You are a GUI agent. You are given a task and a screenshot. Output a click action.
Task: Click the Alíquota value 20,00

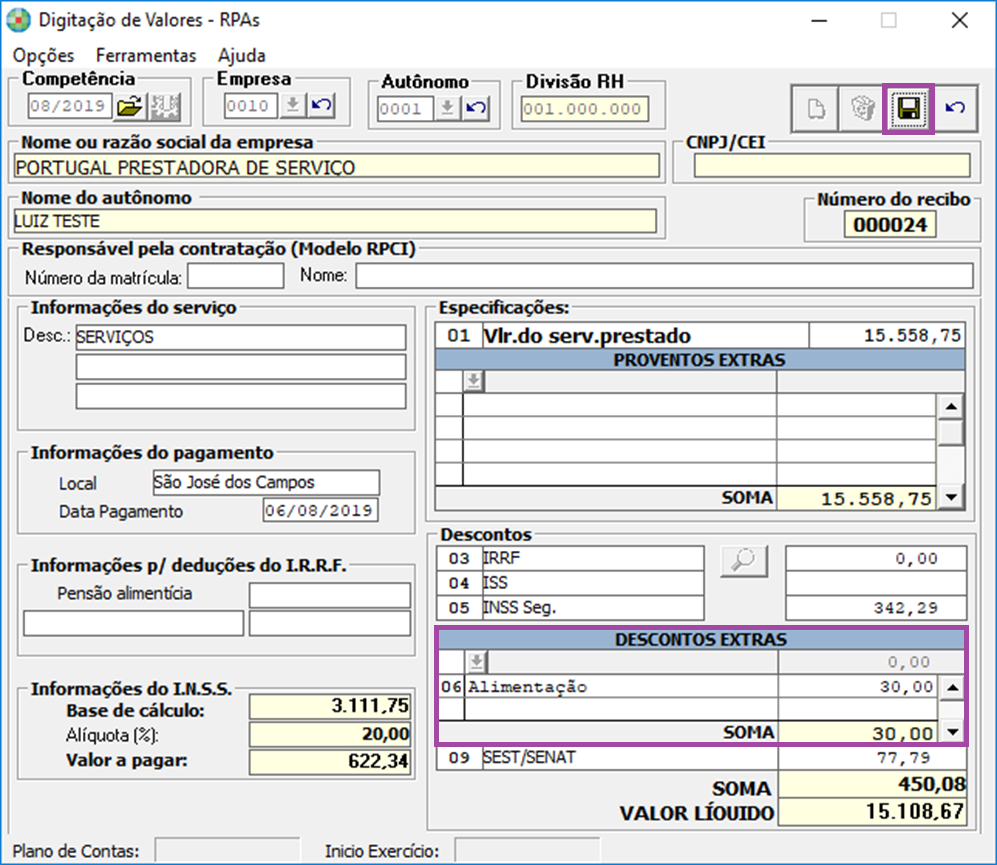pyautogui.click(x=329, y=734)
